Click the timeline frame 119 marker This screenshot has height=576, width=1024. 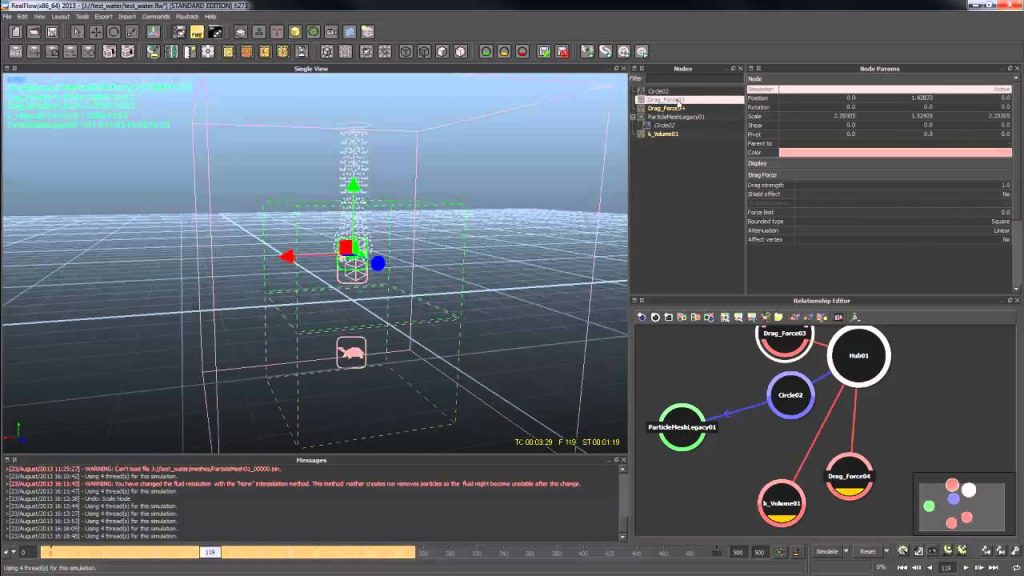(x=210, y=552)
